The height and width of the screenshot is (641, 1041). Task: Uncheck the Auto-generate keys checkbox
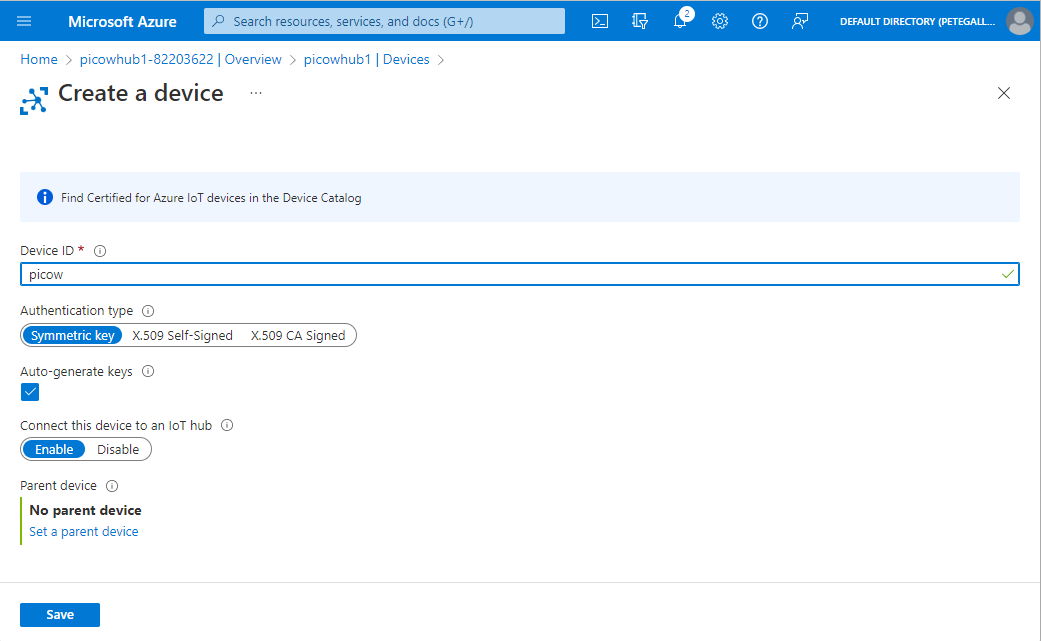pyautogui.click(x=30, y=392)
